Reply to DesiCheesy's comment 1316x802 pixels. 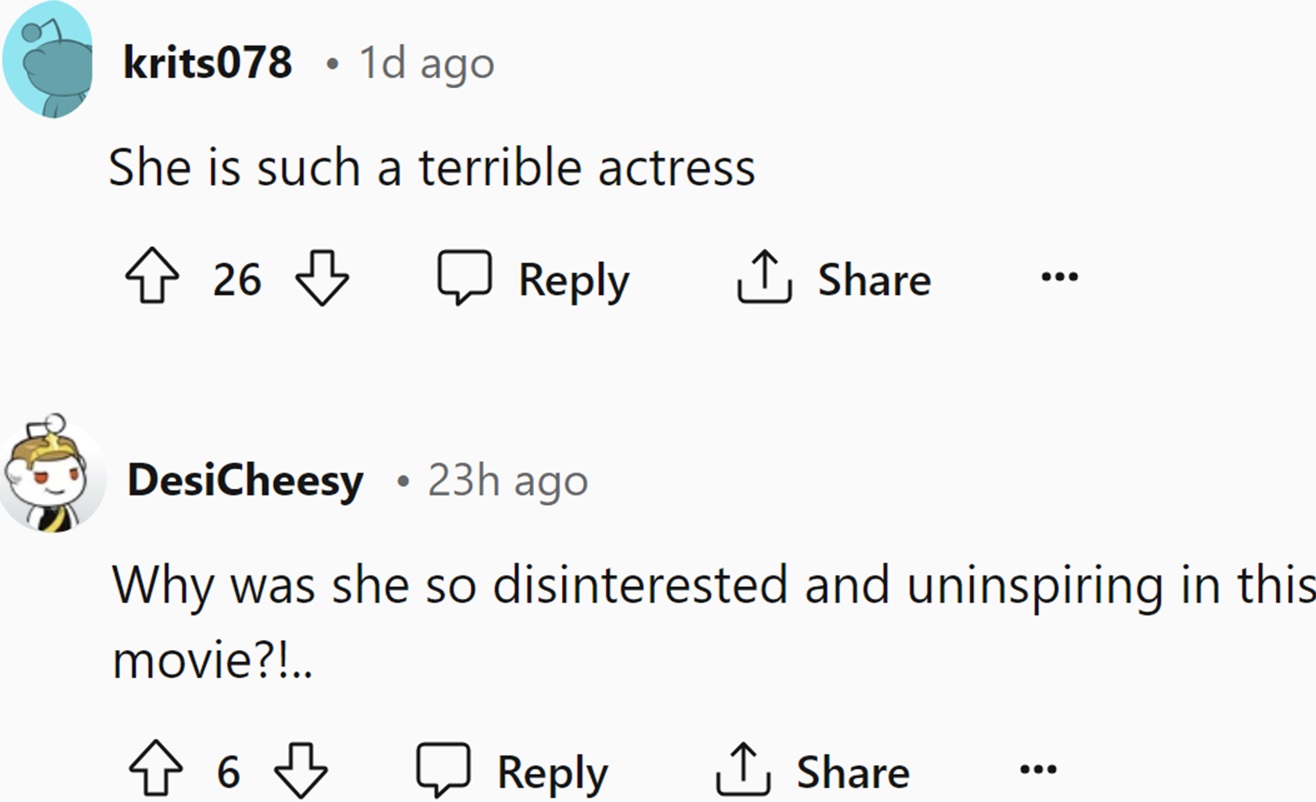[x=513, y=771]
